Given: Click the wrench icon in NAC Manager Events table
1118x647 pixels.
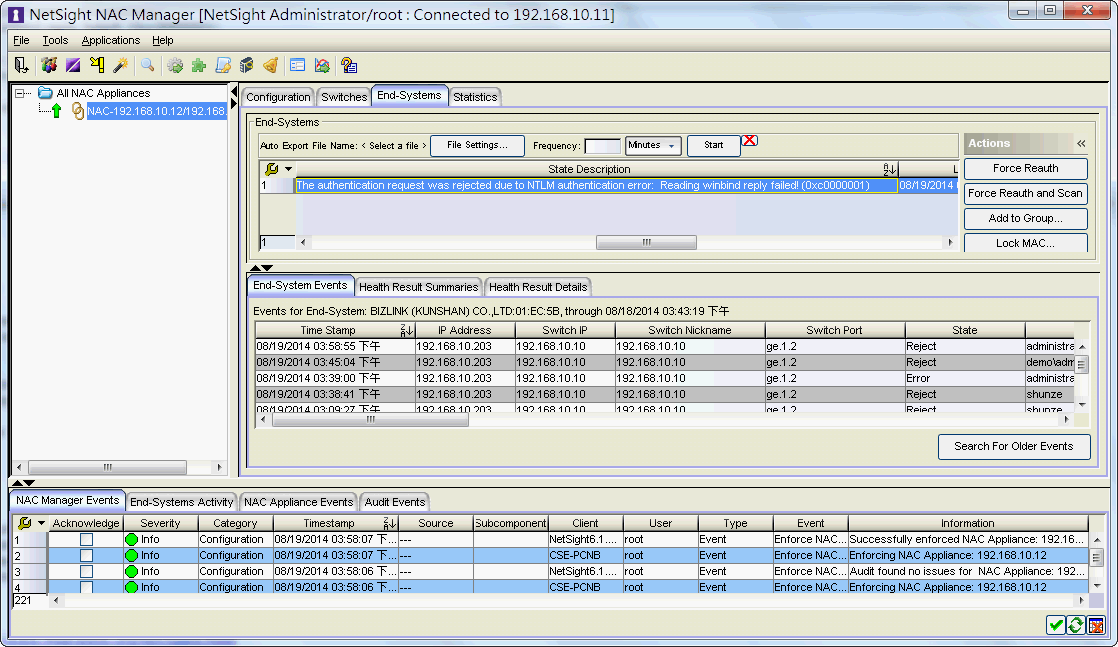Looking at the screenshot, I should (x=24, y=523).
